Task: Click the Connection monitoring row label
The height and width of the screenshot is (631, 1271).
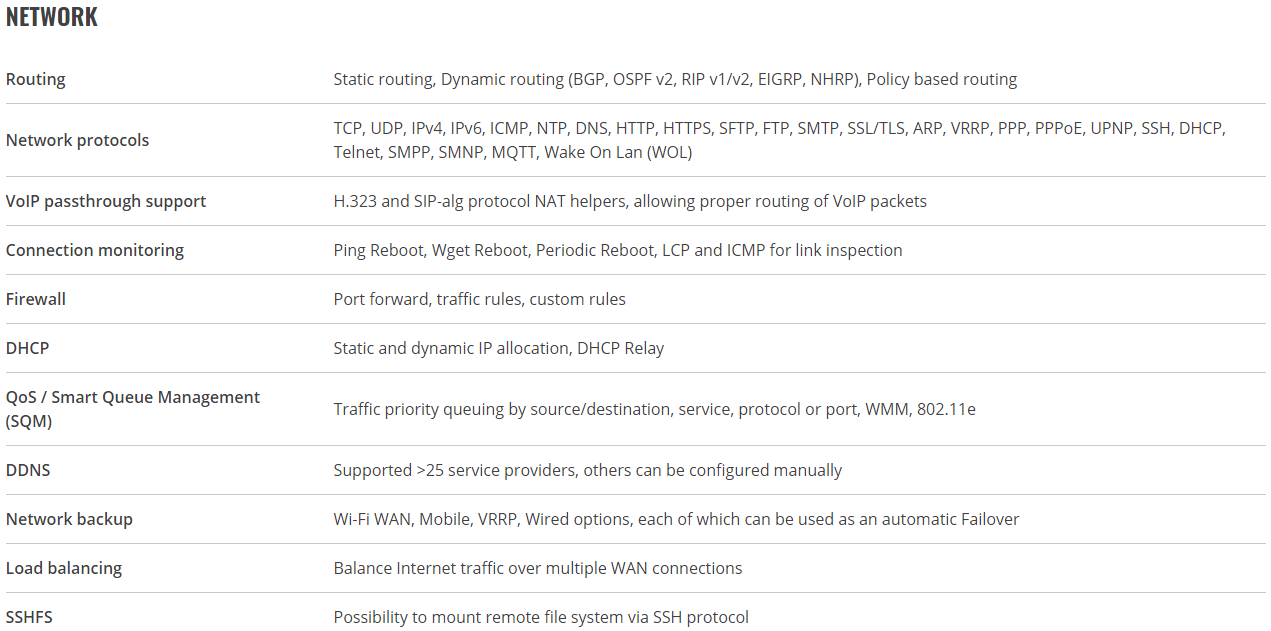Action: click(x=95, y=250)
